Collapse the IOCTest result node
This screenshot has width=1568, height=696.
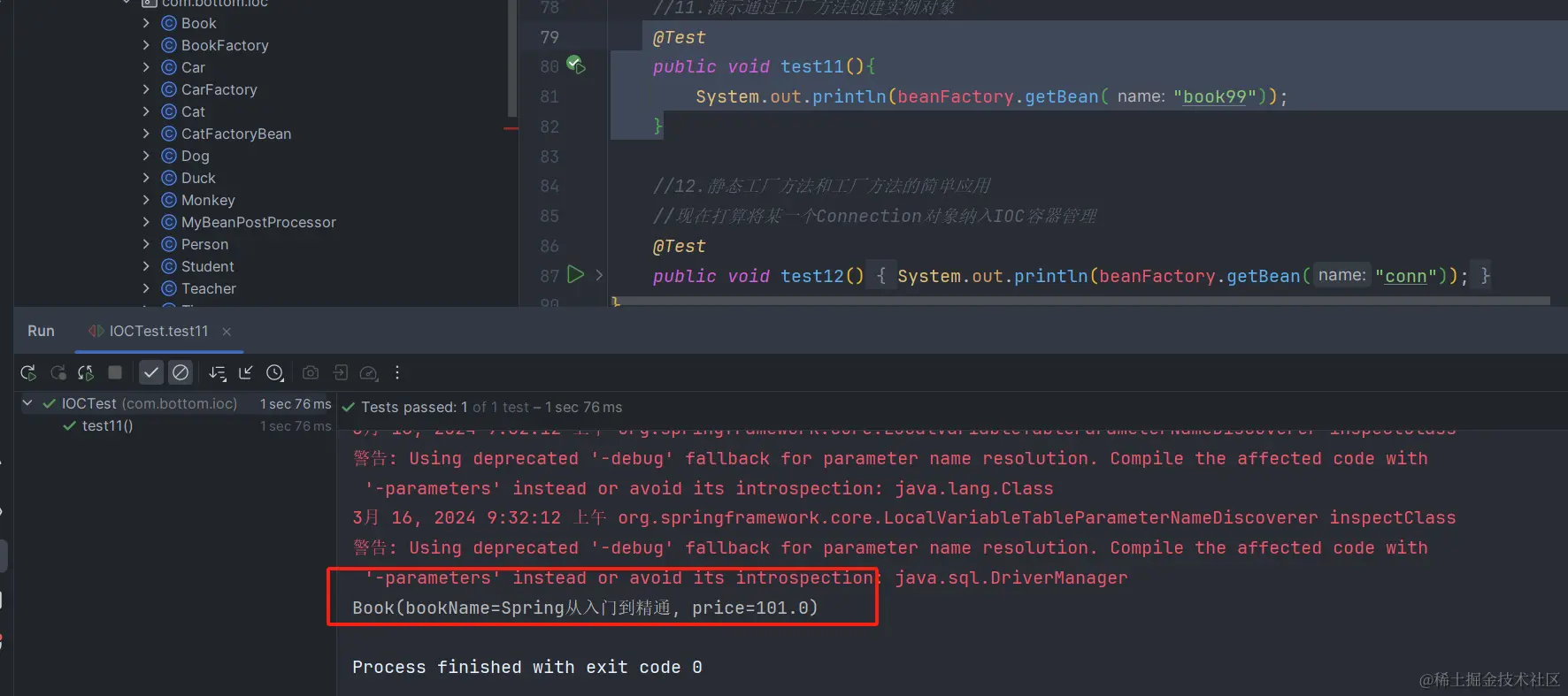(27, 403)
